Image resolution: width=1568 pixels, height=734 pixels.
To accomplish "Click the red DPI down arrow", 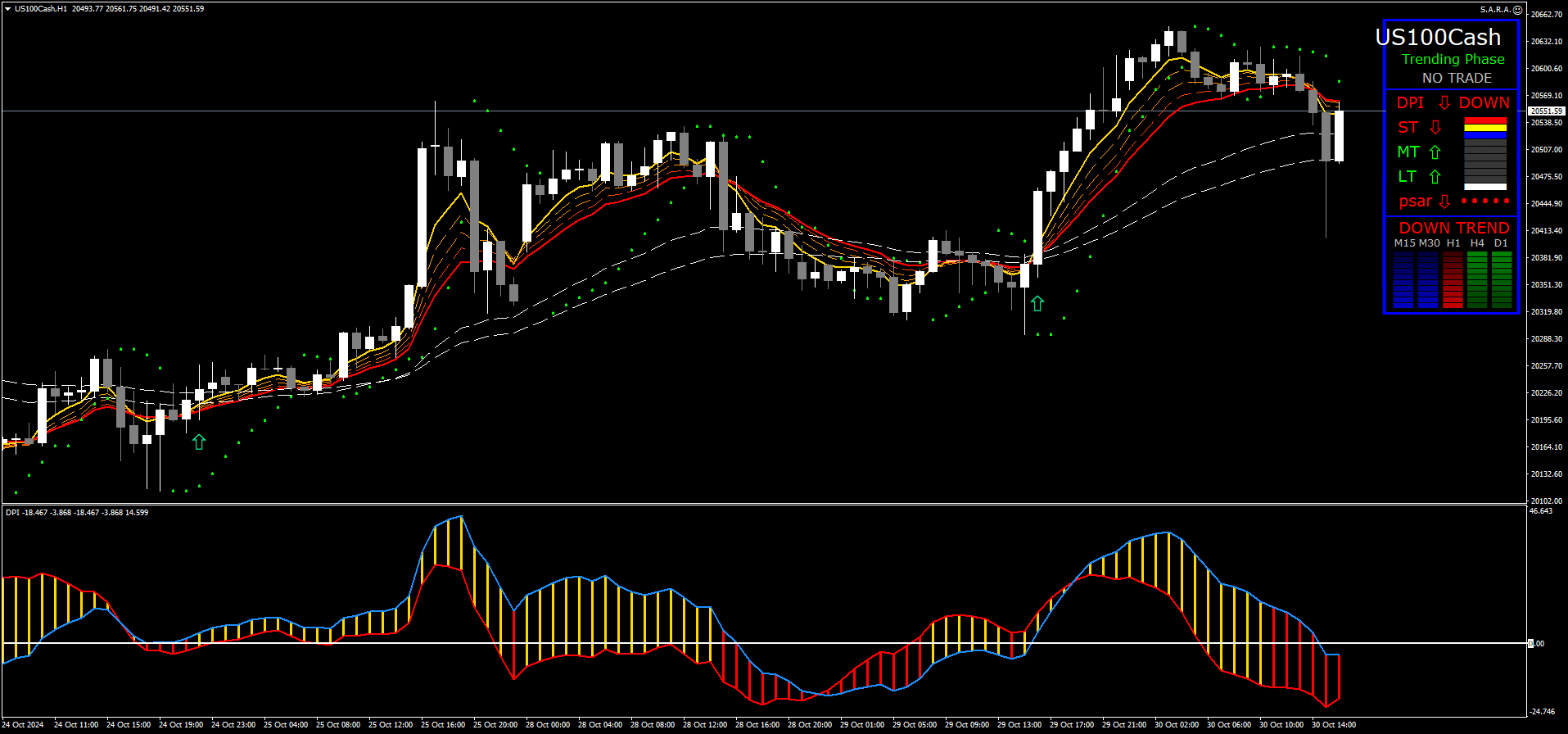I will click(x=1444, y=102).
